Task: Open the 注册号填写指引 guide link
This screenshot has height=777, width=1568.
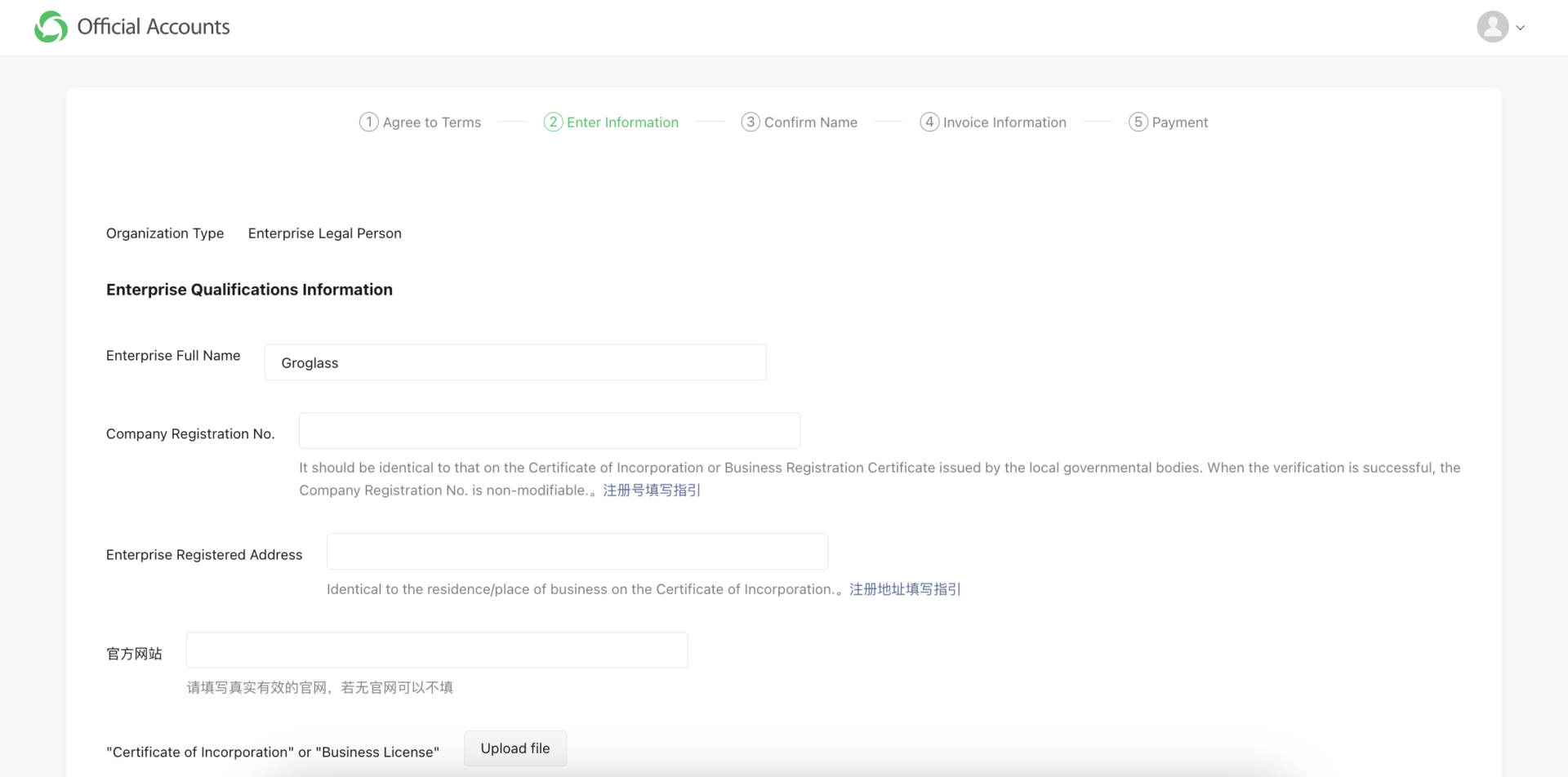Action: tap(651, 490)
